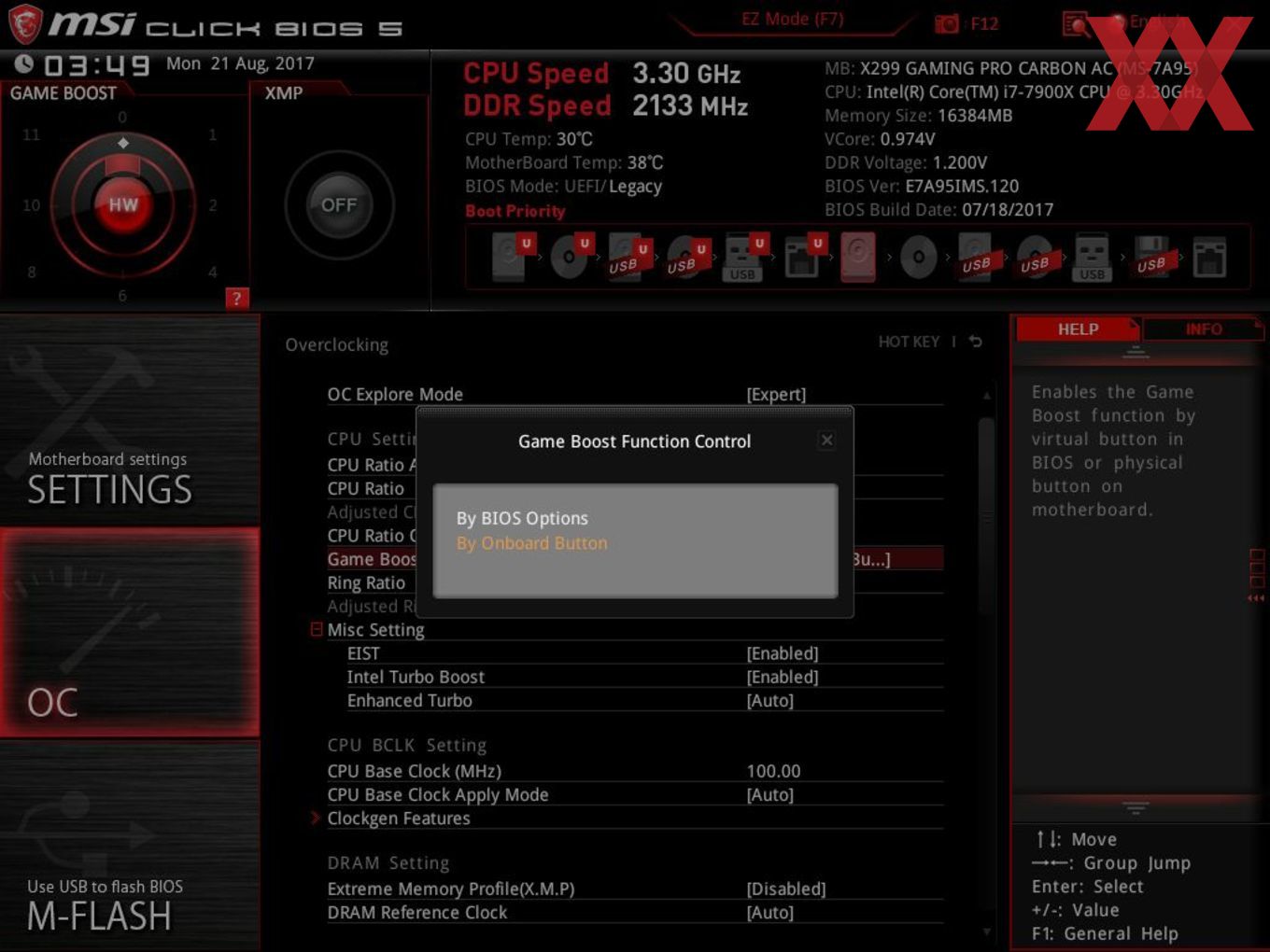1270x952 pixels.
Task: Select the CPU Base Clock Apply Mode label
Action: (438, 794)
